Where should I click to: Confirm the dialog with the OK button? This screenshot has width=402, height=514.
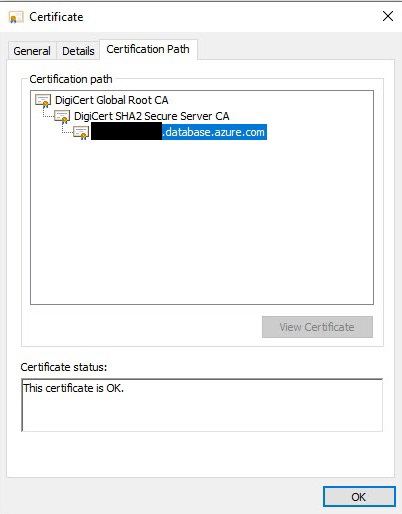359,497
